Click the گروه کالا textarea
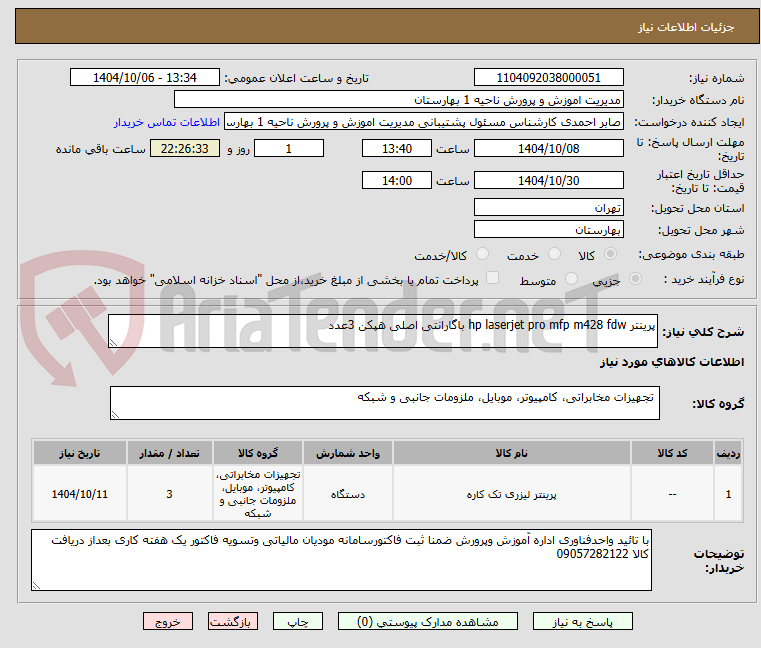 tap(384, 403)
